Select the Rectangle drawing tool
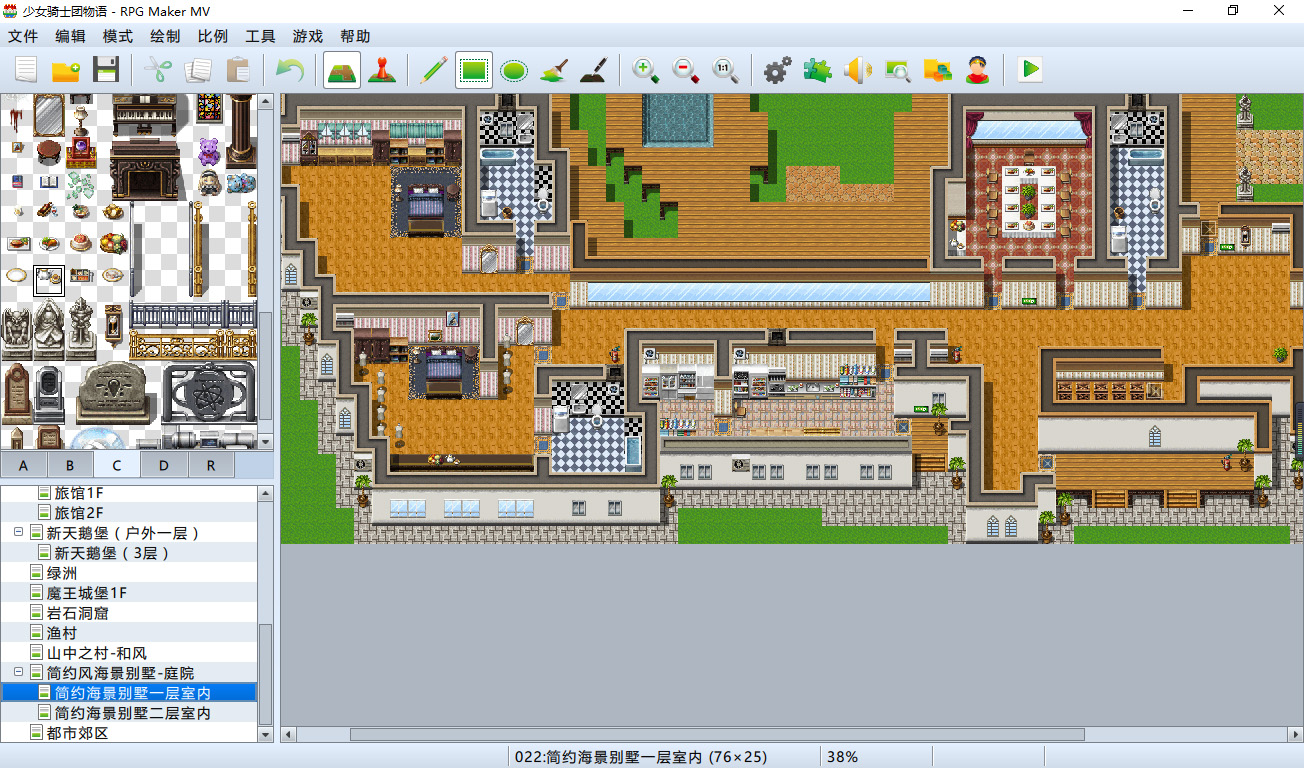 coord(474,70)
